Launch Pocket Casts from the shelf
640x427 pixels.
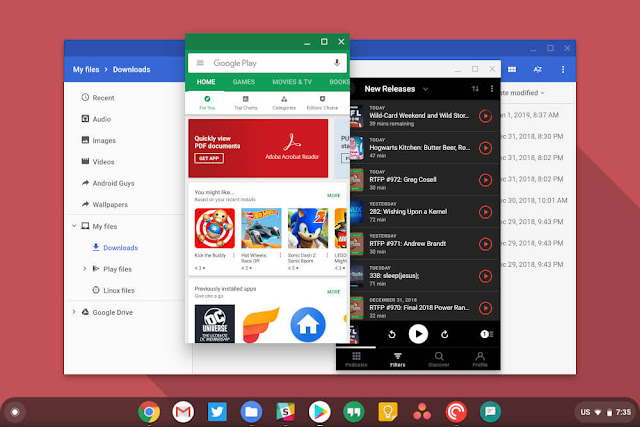456,411
